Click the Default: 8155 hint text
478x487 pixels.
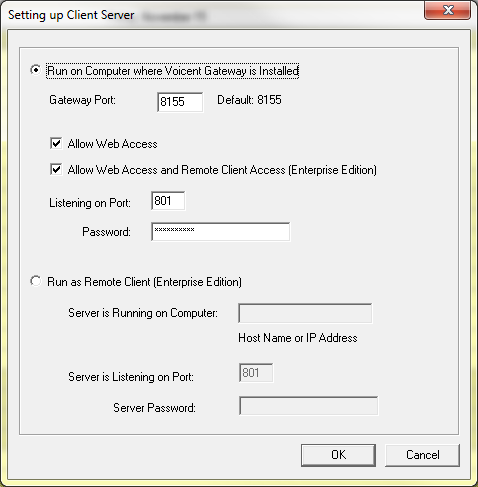coord(249,100)
